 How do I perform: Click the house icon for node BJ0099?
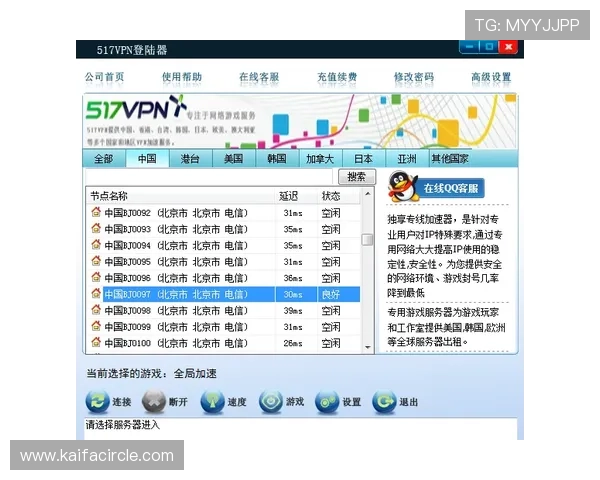(x=96, y=326)
